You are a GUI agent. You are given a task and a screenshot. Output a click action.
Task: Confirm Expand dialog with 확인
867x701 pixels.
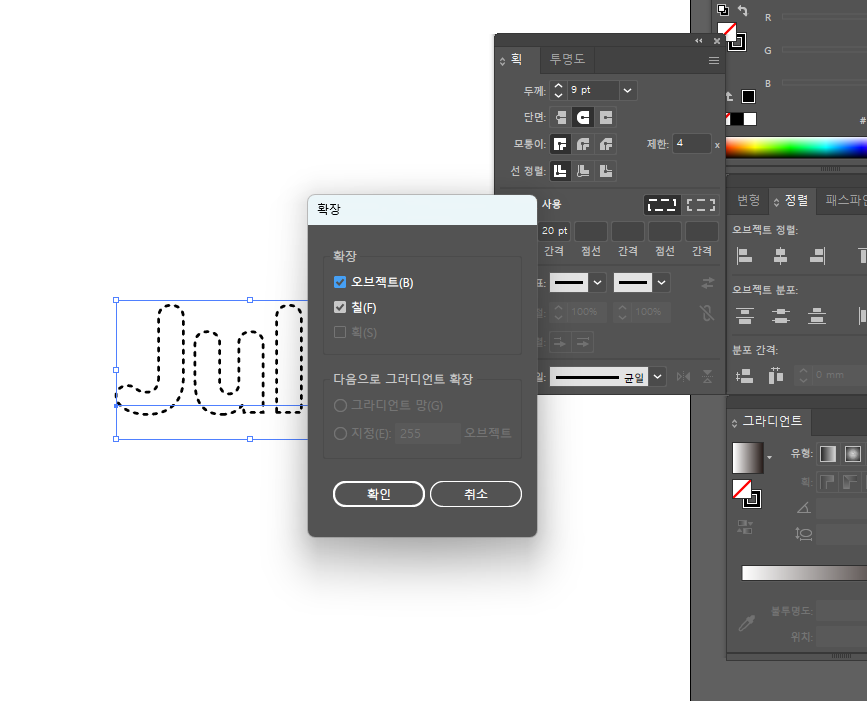tap(379, 494)
